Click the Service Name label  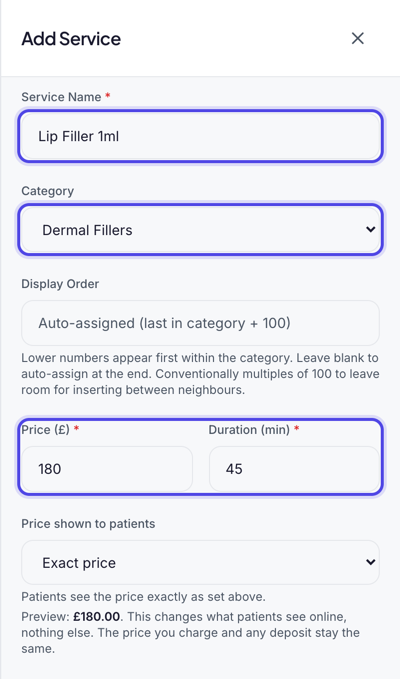point(61,97)
